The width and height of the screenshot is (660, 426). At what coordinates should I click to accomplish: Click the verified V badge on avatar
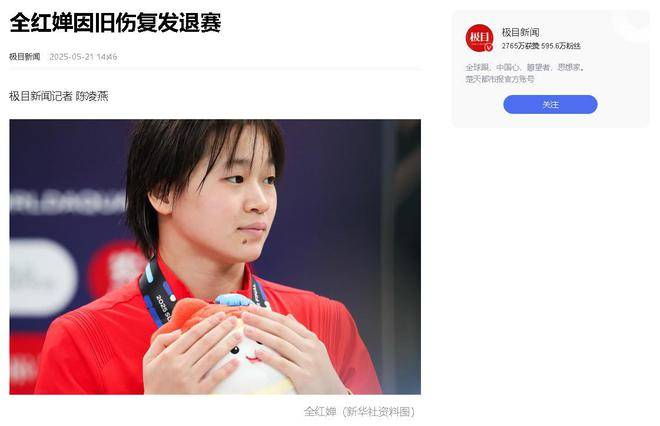[489, 48]
